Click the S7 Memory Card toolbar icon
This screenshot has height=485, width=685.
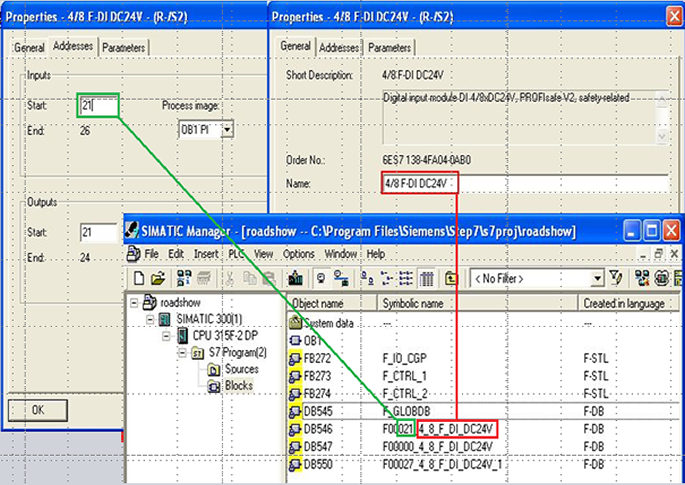[x=204, y=278]
